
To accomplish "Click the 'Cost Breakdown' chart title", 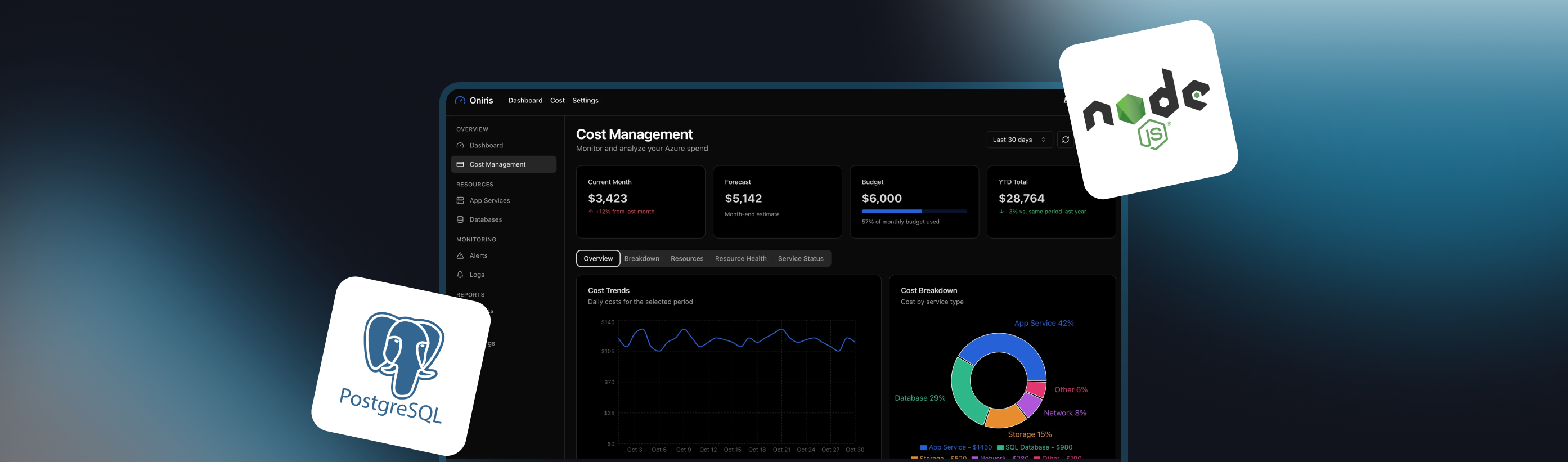I will tap(929, 290).
